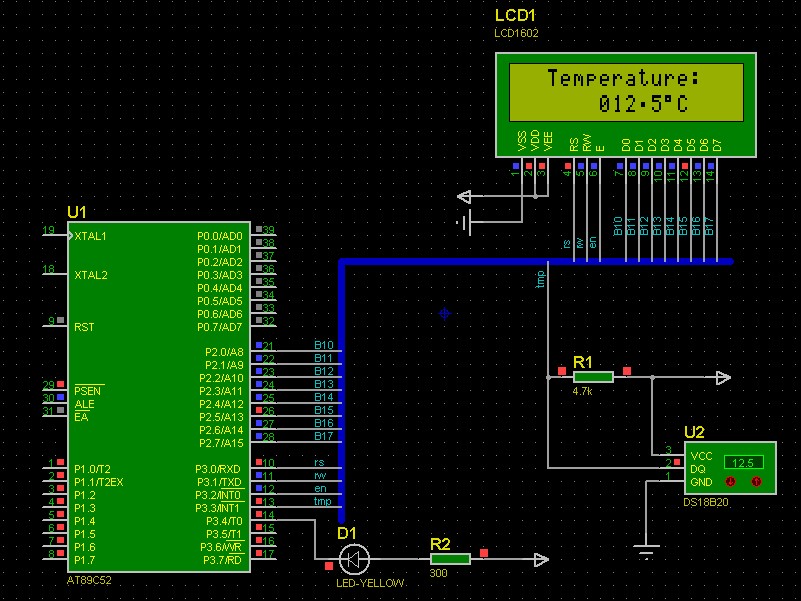801x601 pixels.
Task: Select the LCD1 reference label
Action: click(515, 15)
